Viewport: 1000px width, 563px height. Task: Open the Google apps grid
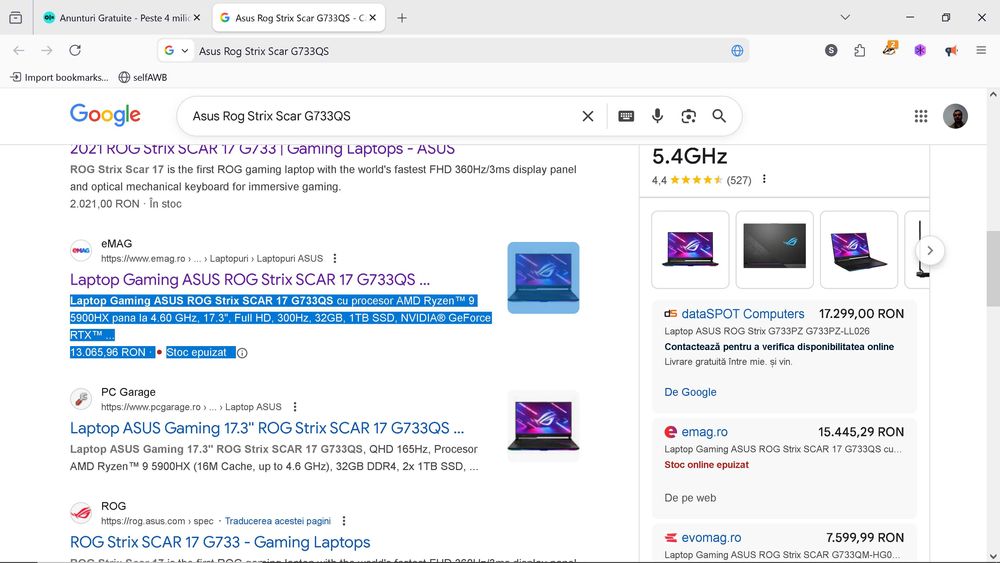921,116
